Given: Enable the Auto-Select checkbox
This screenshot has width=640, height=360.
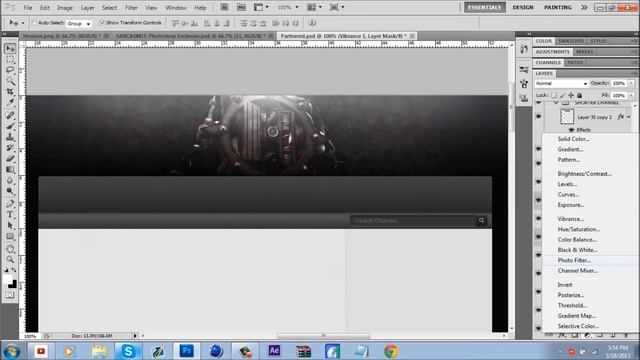Looking at the screenshot, I should pos(34,23).
